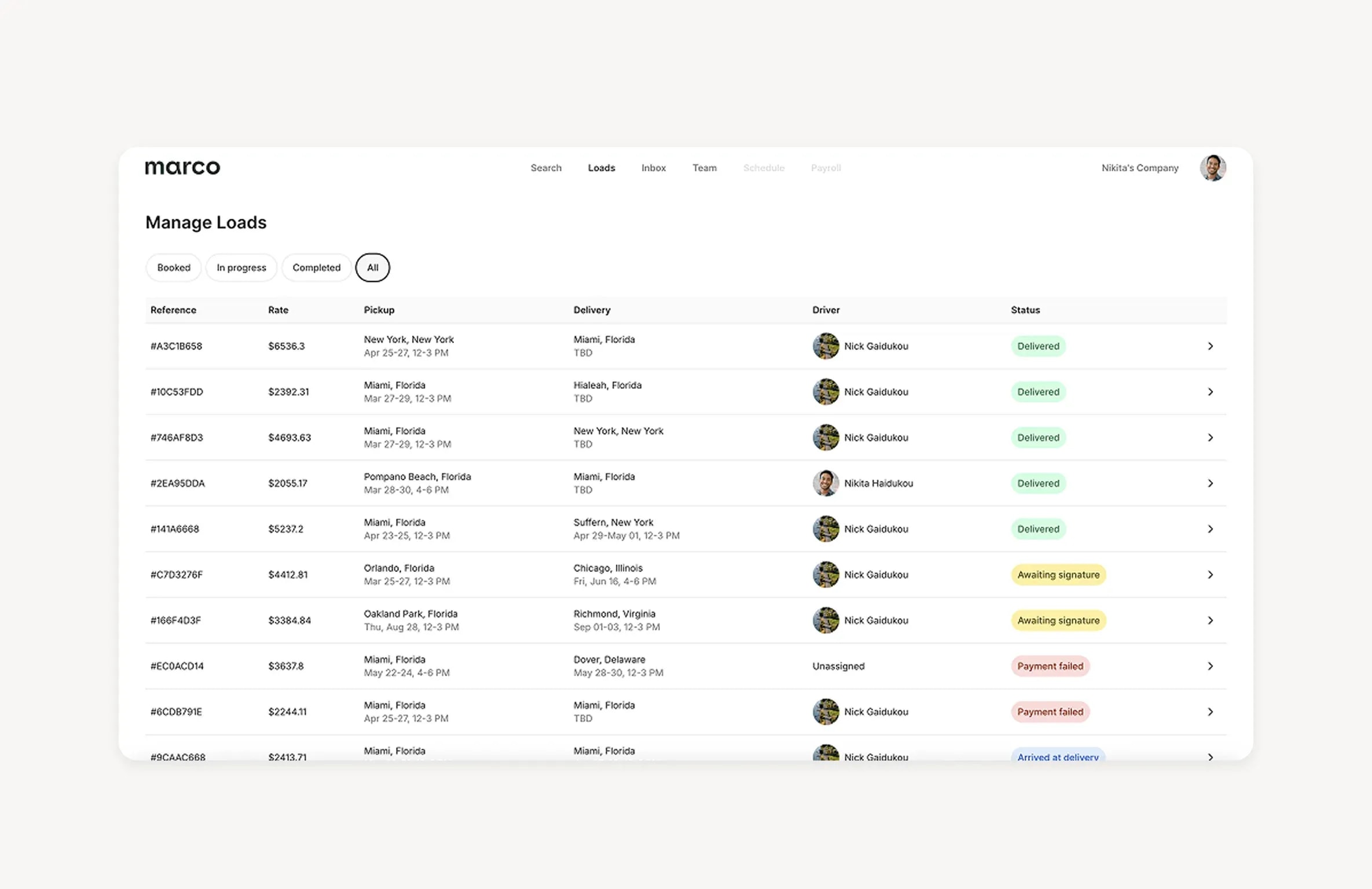This screenshot has height=889, width=1372.
Task: Expand load #A3C1B658 with chevron
Action: pyautogui.click(x=1210, y=346)
